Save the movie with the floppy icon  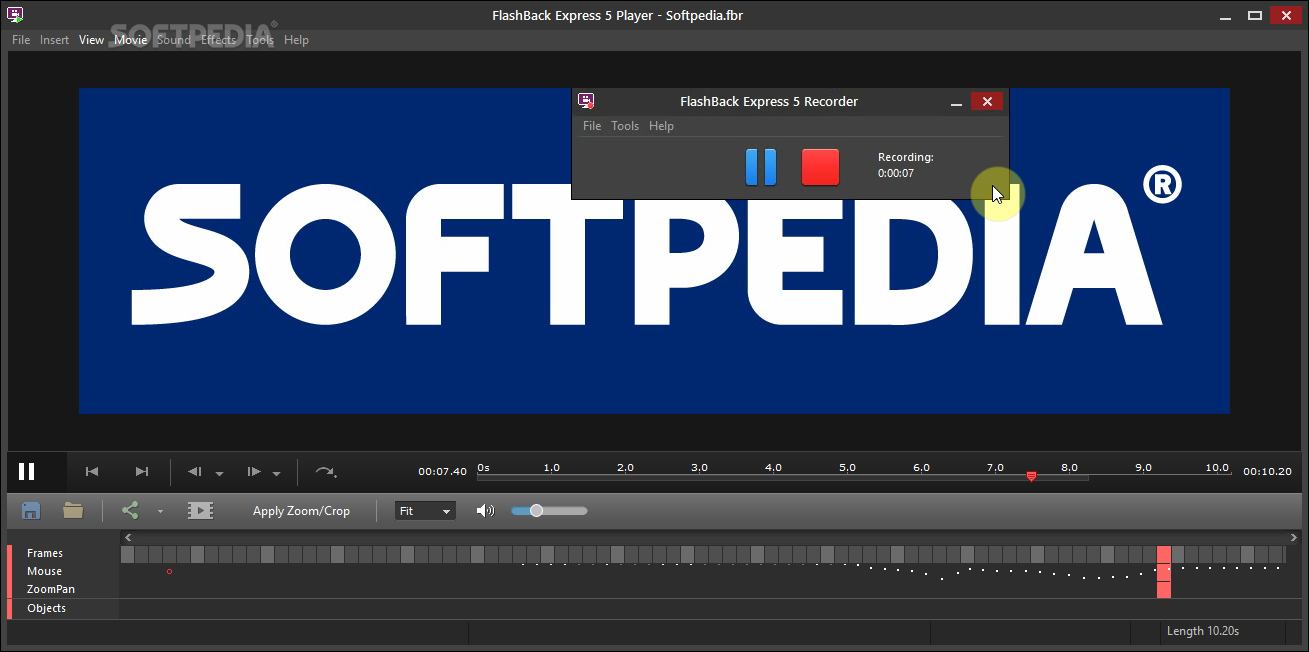coord(31,510)
